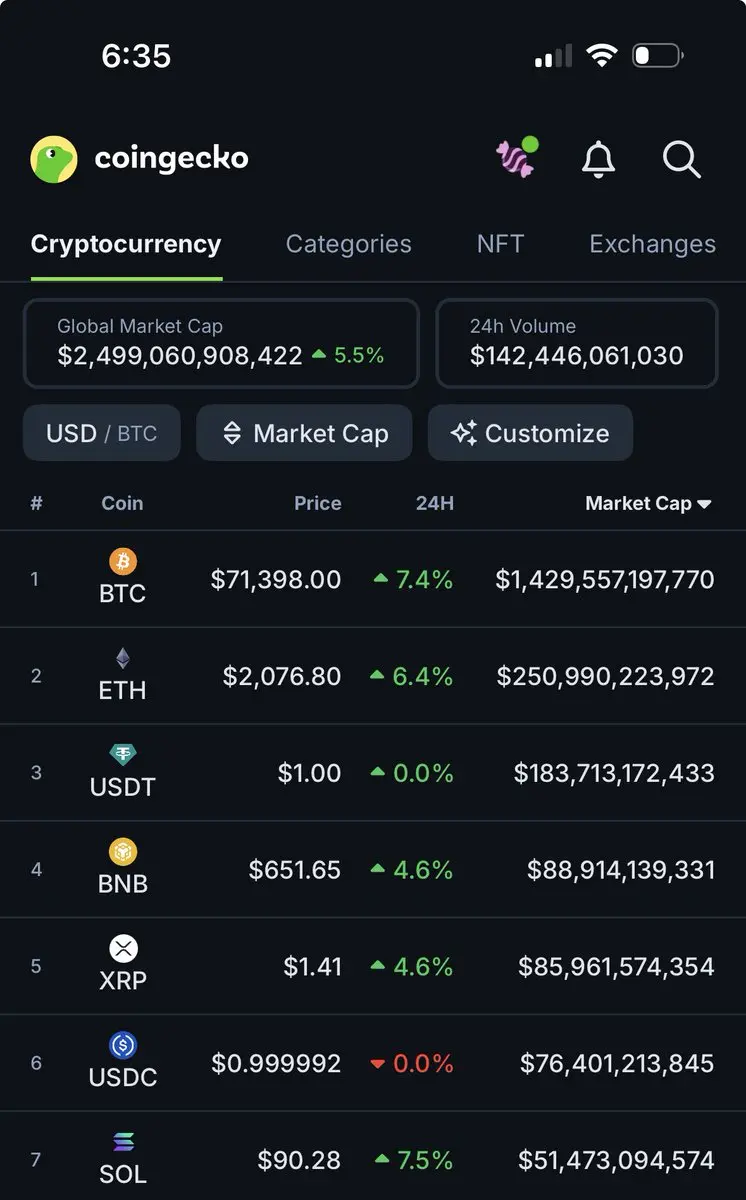Open the candy rewards icon
The height and width of the screenshot is (1200, 746).
coord(517,158)
